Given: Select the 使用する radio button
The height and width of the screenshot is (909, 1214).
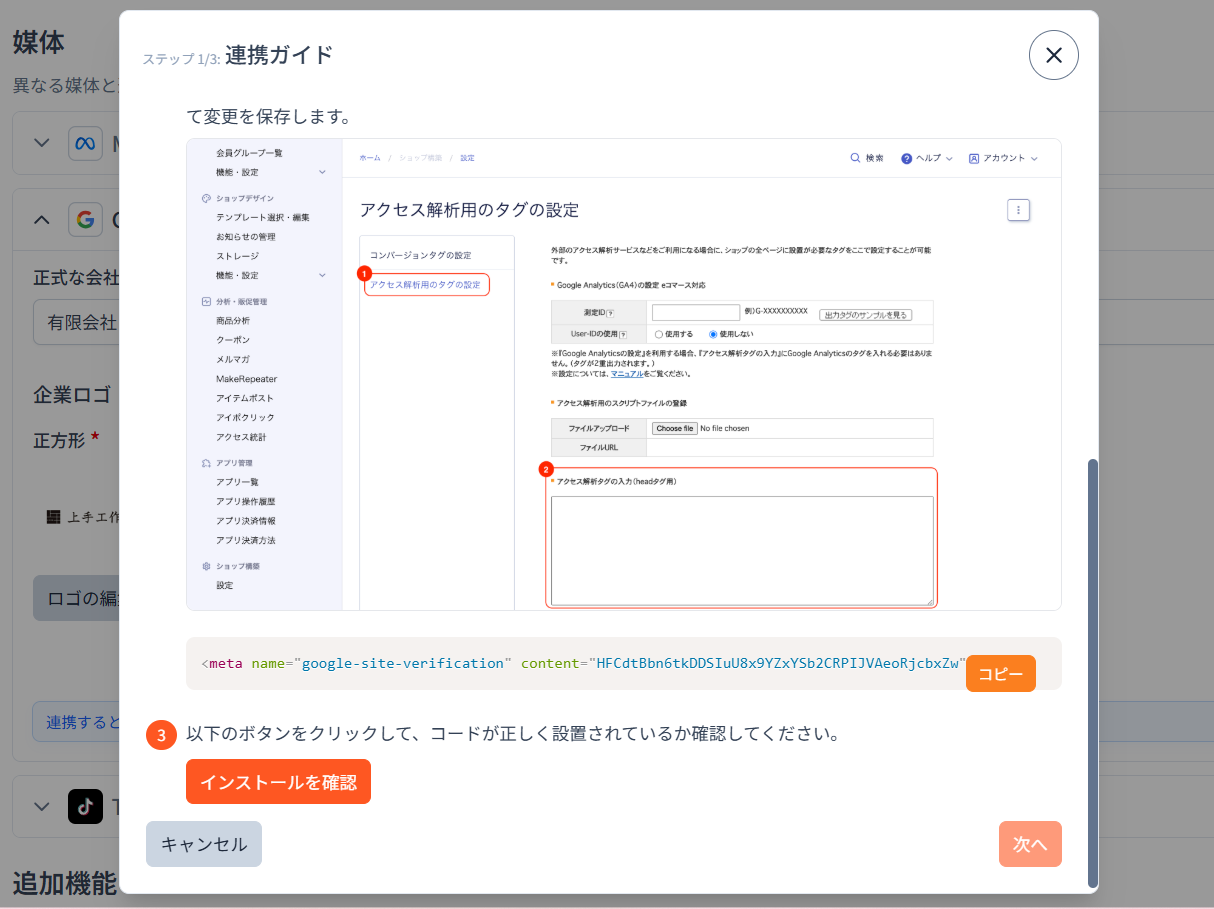Looking at the screenshot, I should pyautogui.click(x=659, y=334).
